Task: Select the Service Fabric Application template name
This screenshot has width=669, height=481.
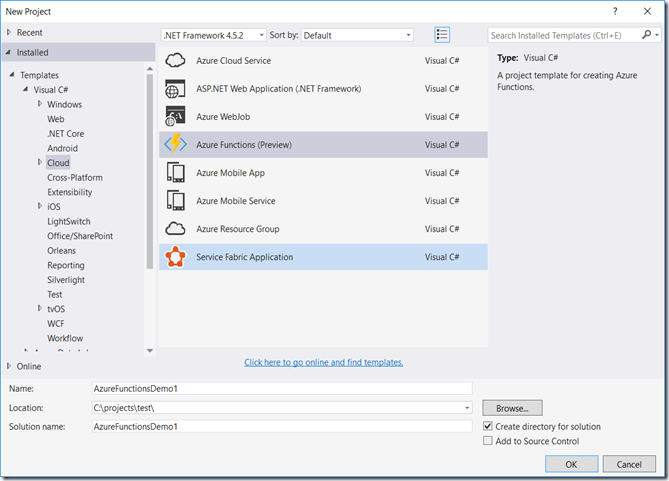Action: [244, 257]
